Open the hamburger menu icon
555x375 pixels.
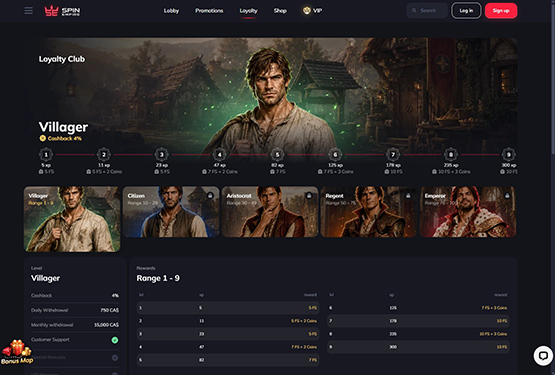(x=29, y=11)
